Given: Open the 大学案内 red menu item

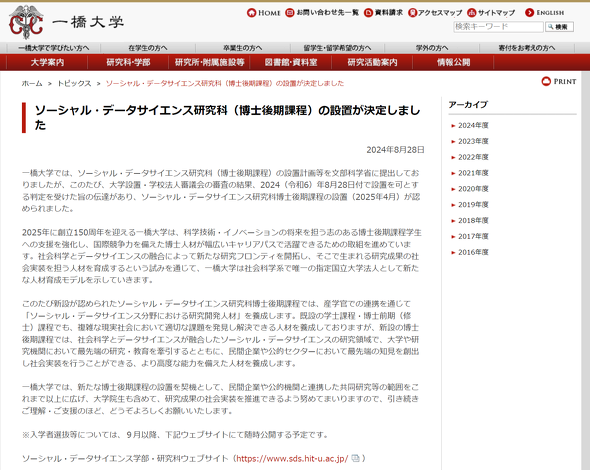Looking at the screenshot, I should (47, 62).
